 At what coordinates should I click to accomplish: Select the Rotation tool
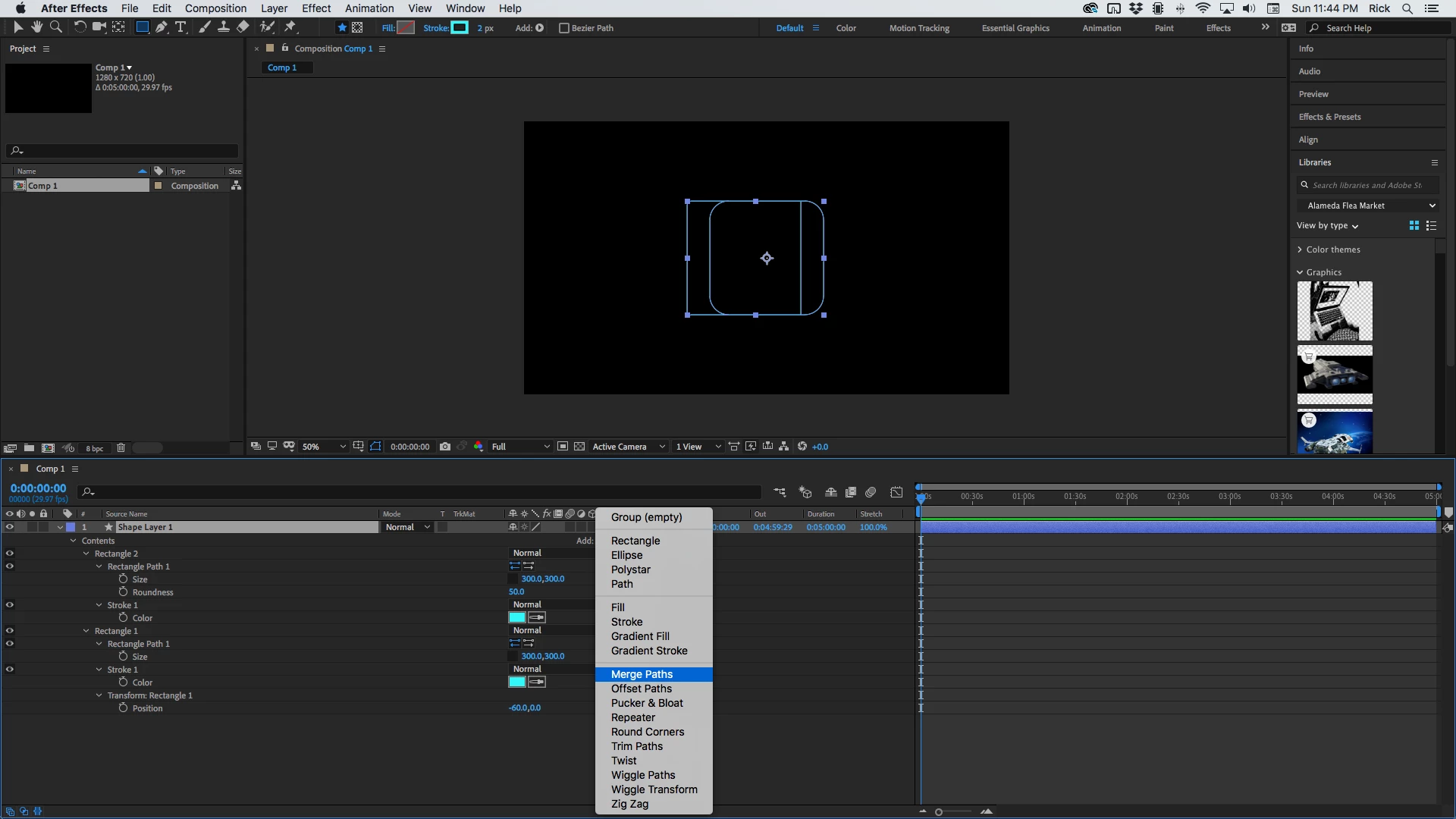pyautogui.click(x=79, y=27)
